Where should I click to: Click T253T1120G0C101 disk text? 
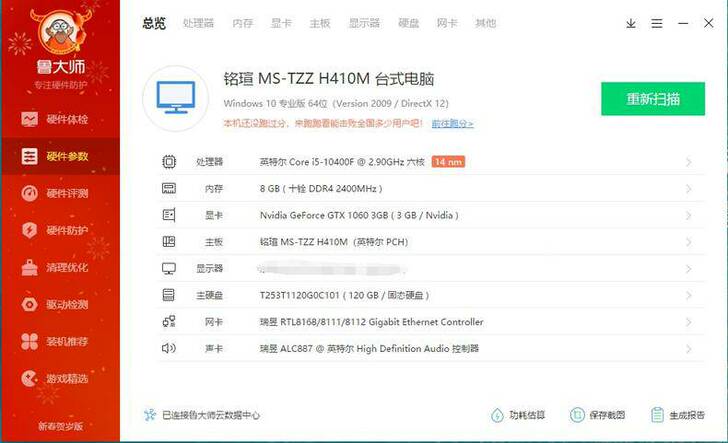click(344, 295)
